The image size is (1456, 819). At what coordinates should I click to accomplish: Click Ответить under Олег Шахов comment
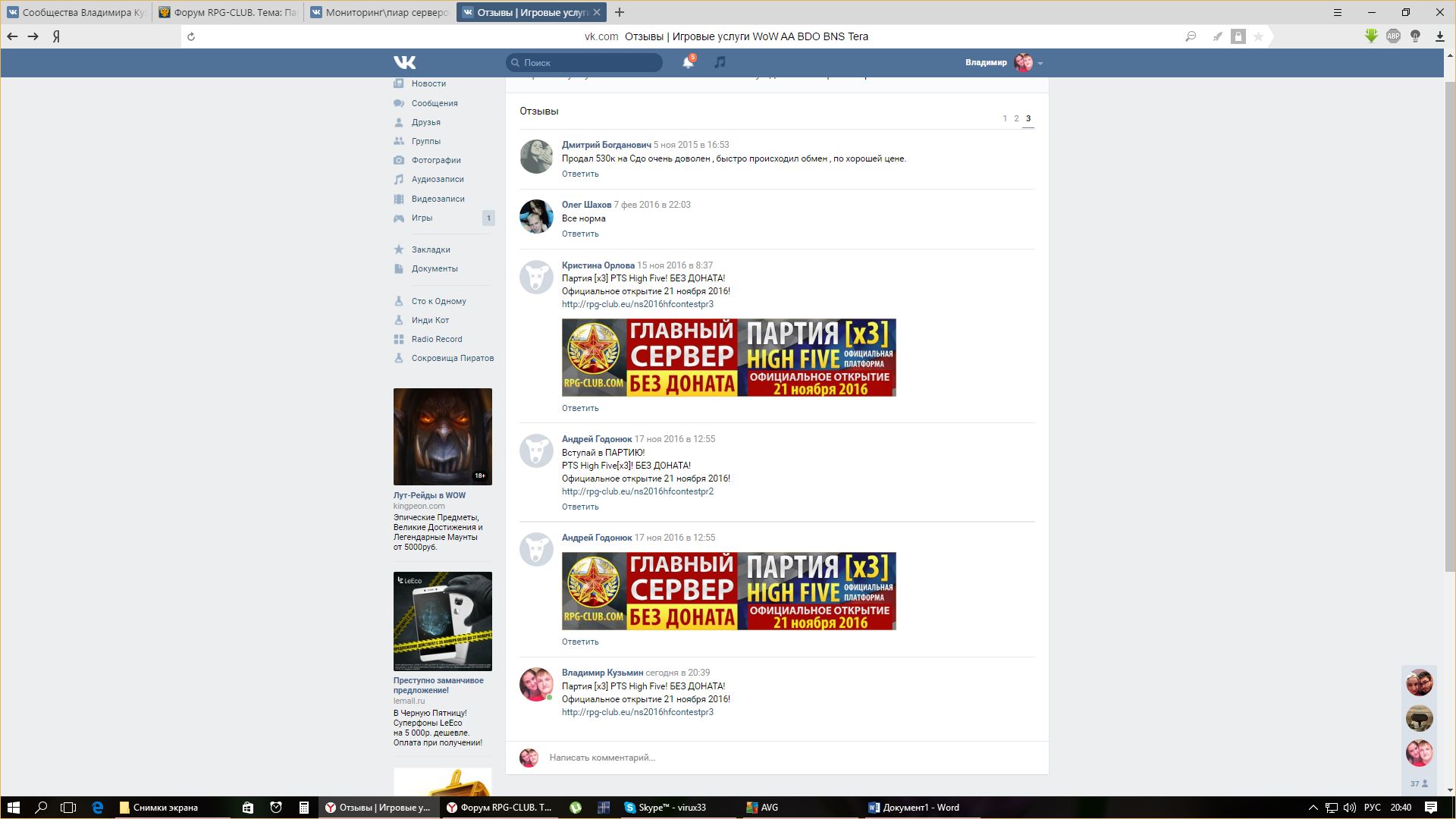580,234
